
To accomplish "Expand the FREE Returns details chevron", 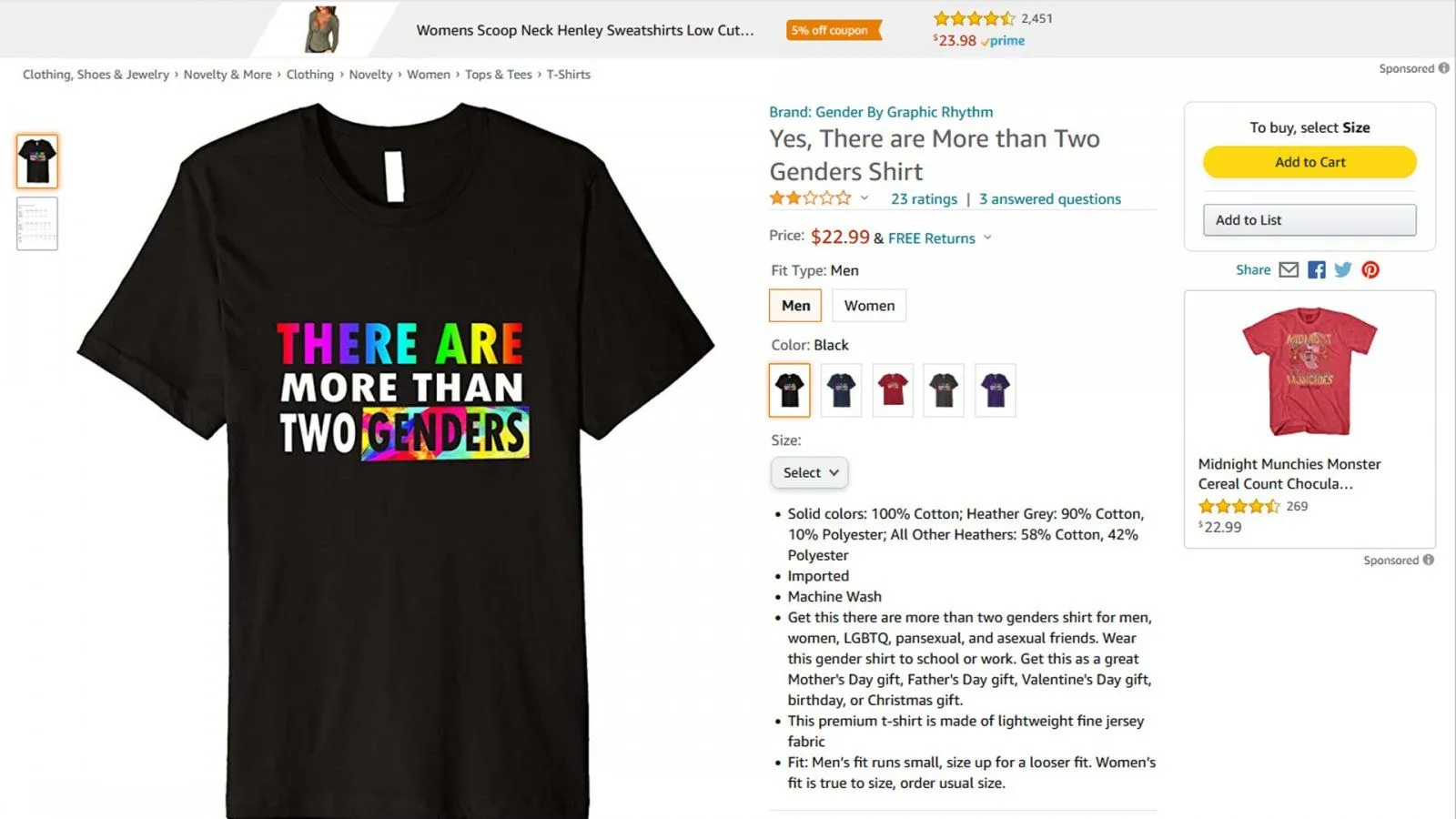I will (x=987, y=238).
